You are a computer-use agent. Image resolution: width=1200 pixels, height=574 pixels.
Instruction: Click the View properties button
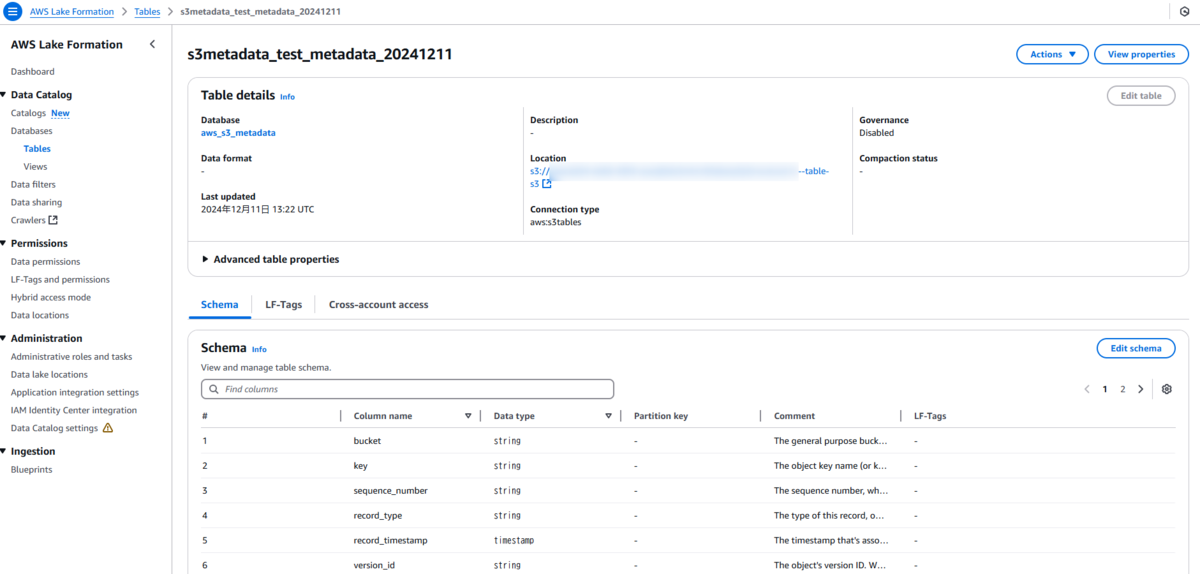[1141, 54]
